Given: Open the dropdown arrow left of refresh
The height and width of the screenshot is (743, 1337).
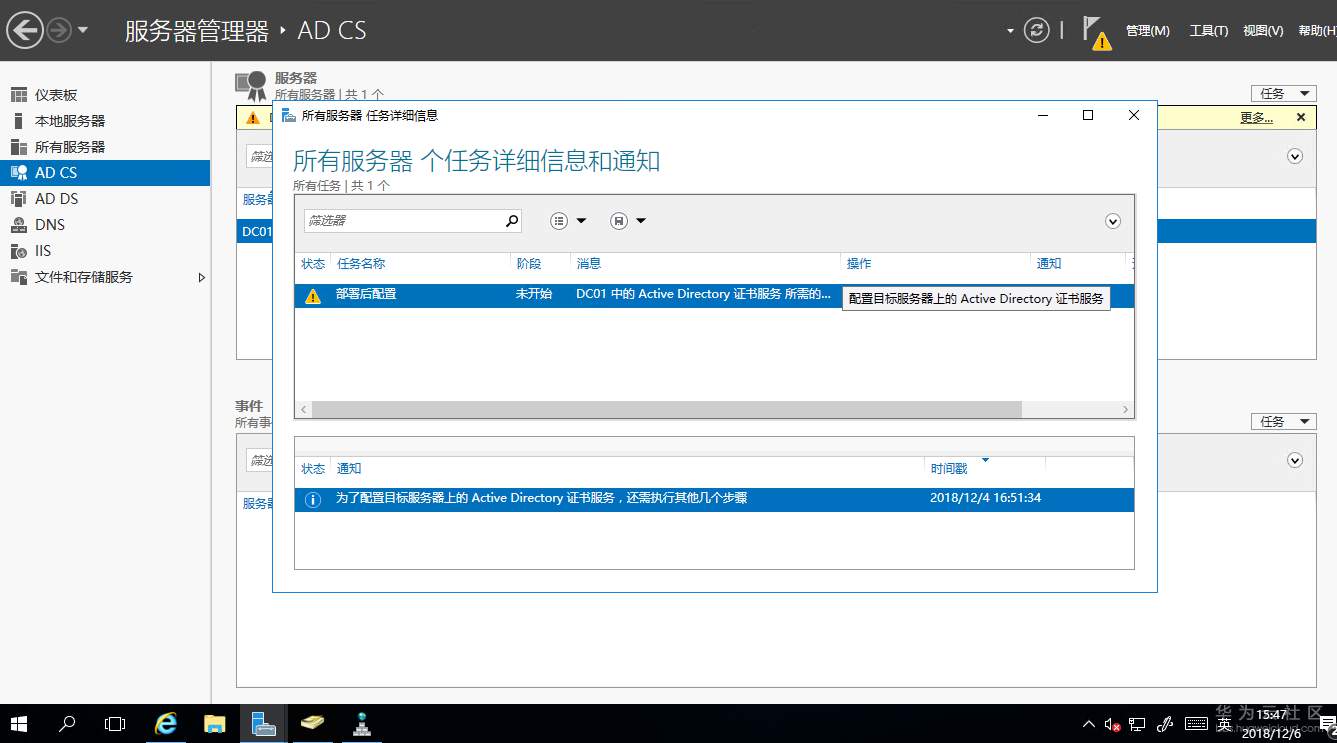Looking at the screenshot, I should pyautogui.click(x=1010, y=31).
